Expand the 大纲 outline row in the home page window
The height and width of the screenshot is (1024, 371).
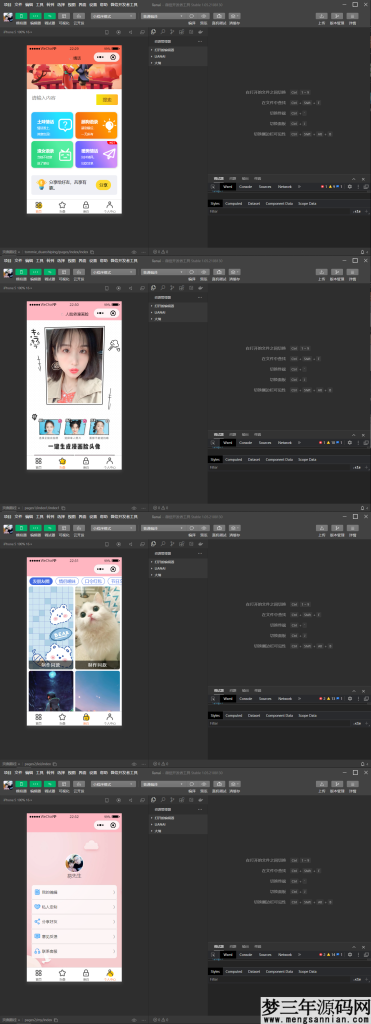pyautogui.click(x=178, y=63)
